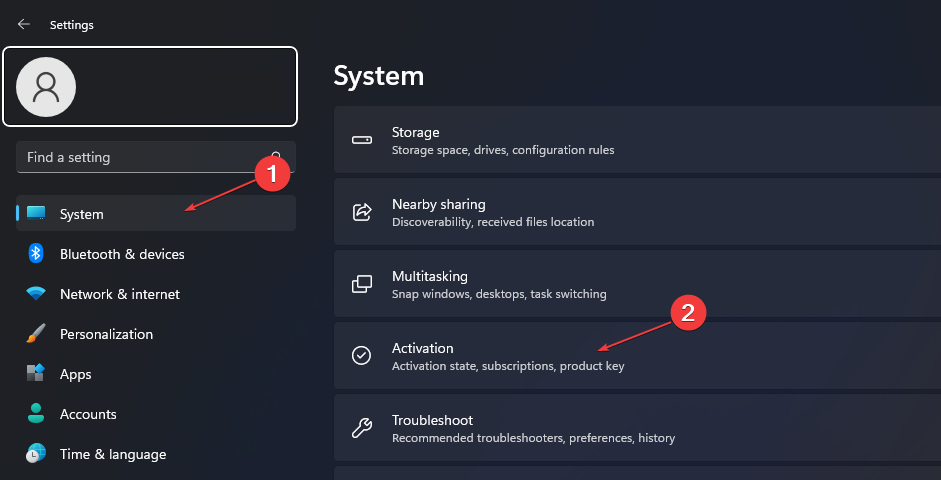The width and height of the screenshot is (941, 480).
Task: Click the Activation checkmark icon
Action: click(x=361, y=356)
